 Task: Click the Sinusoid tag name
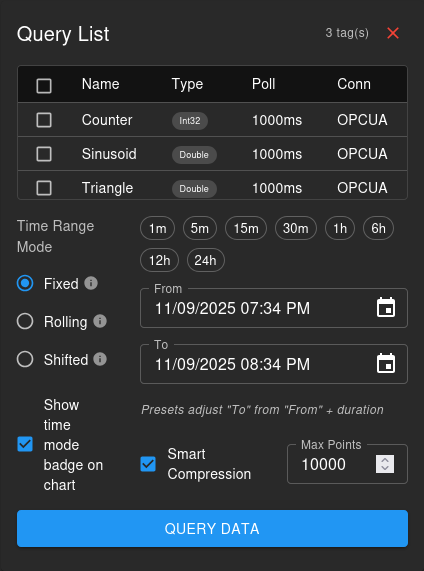[x=109, y=154]
